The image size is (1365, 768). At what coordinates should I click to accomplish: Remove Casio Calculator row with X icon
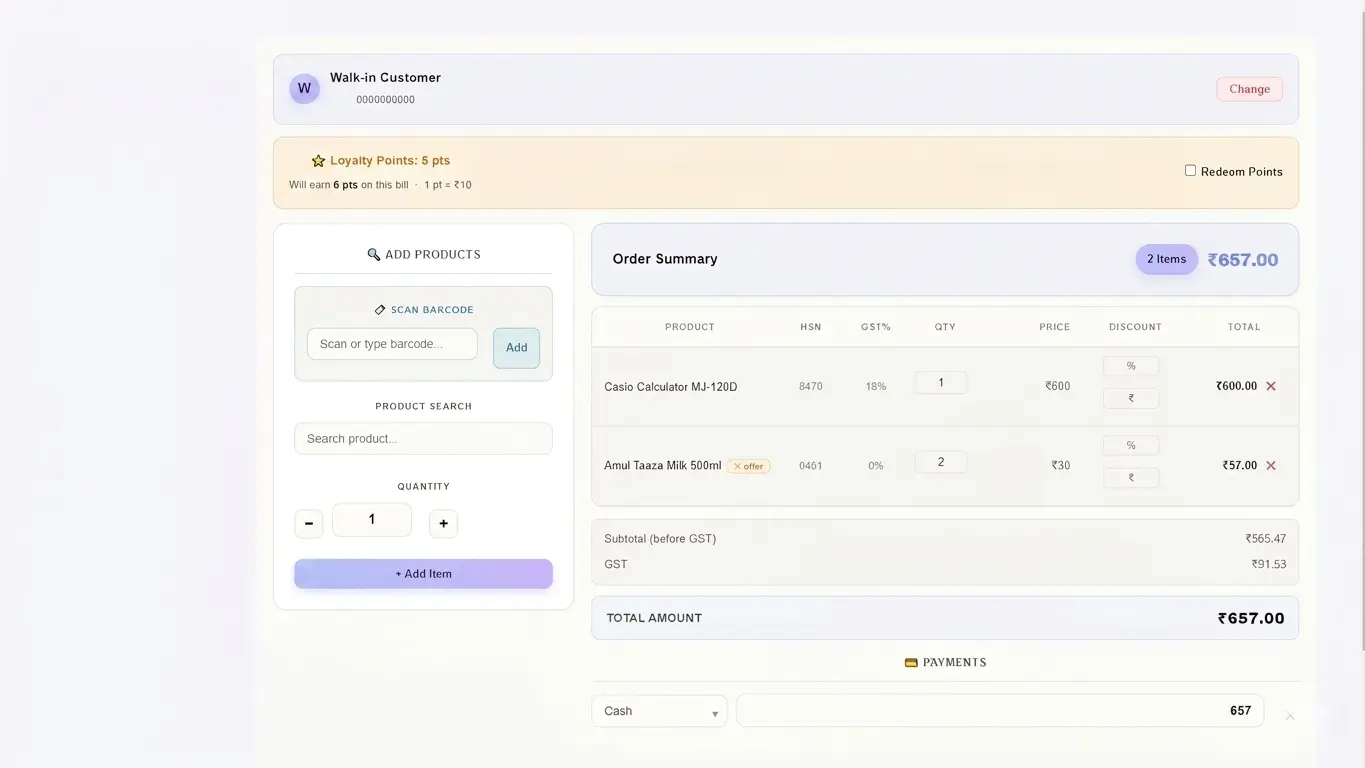point(1271,386)
